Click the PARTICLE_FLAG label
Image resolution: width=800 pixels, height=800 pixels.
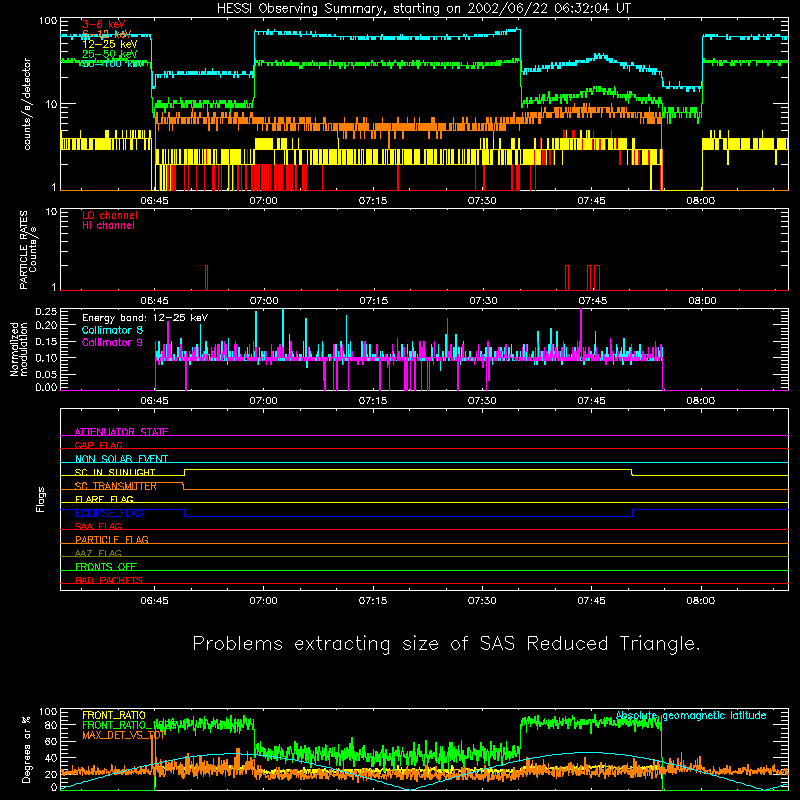coord(112,539)
